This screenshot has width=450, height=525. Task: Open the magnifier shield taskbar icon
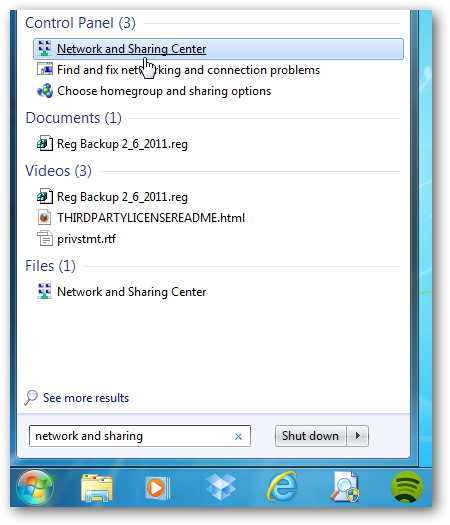coord(345,487)
